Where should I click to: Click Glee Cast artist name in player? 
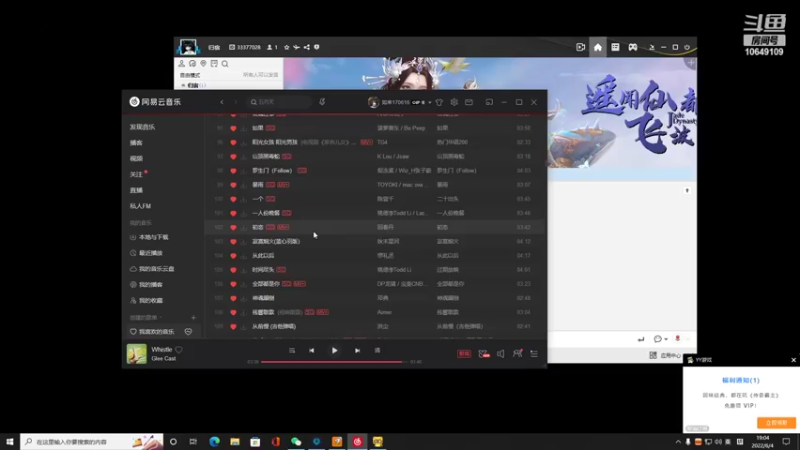(164, 359)
